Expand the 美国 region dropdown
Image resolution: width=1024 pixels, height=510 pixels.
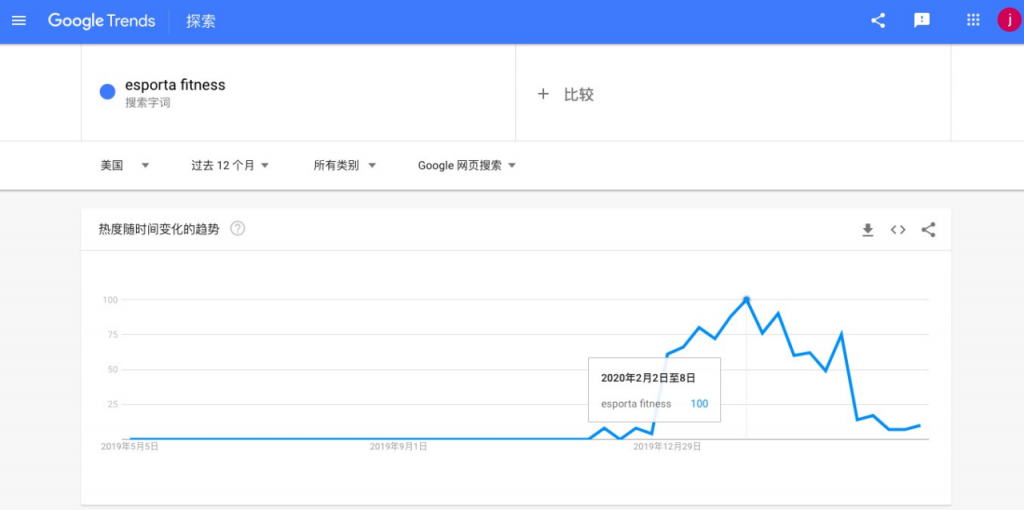(x=125, y=166)
